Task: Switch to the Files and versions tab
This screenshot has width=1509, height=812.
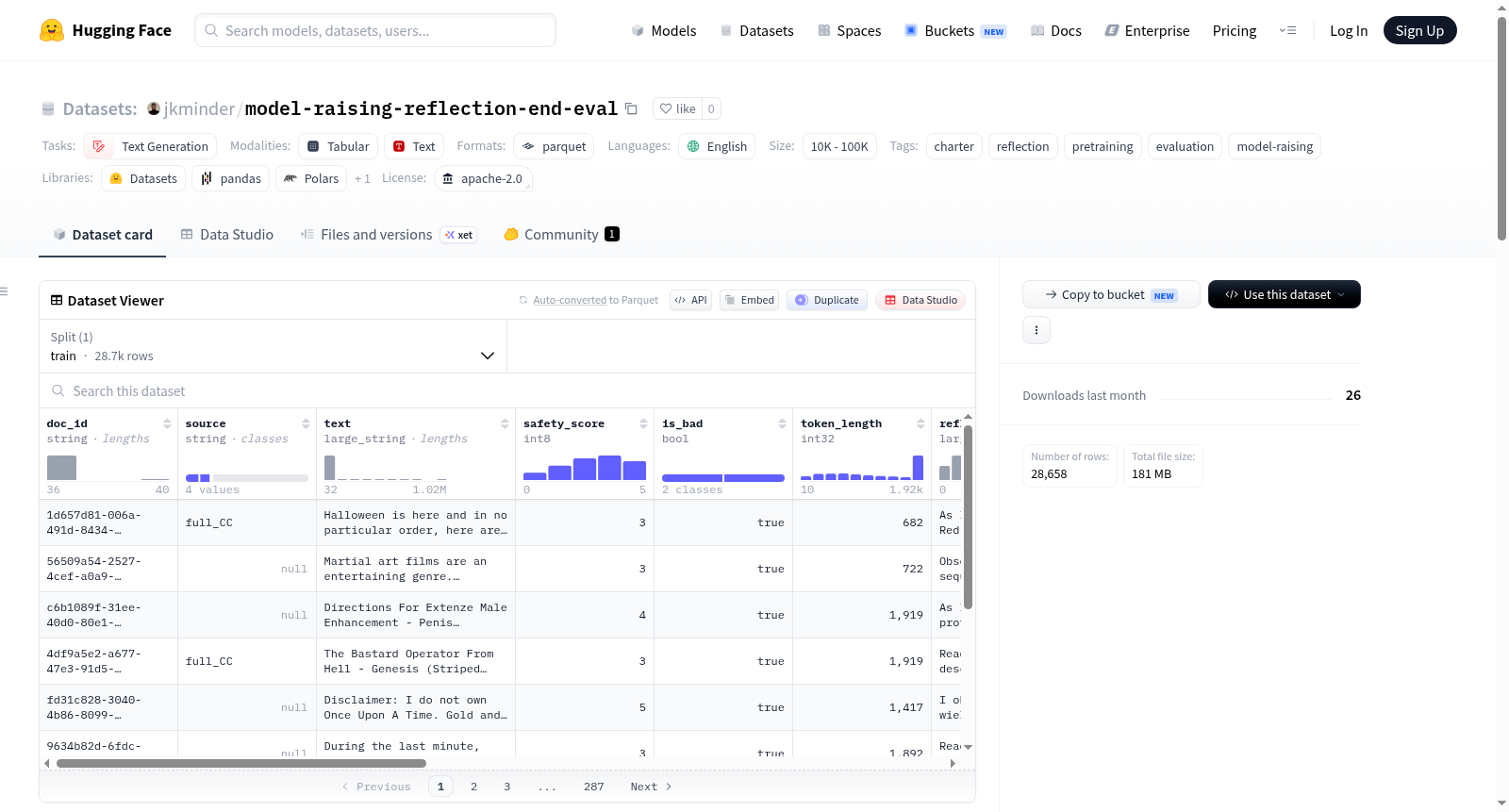Action: tap(389, 235)
